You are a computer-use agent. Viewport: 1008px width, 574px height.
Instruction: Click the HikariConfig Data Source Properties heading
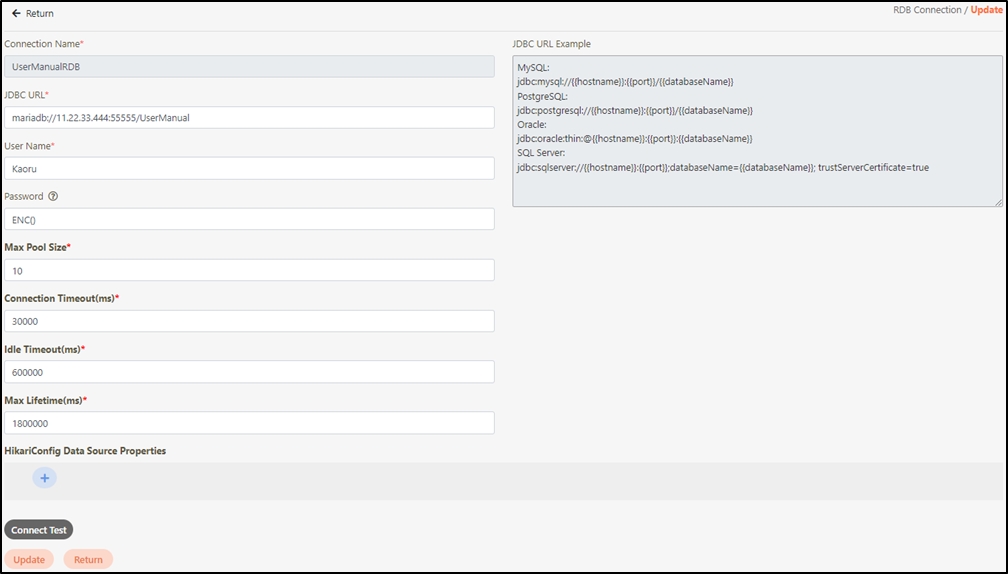(x=85, y=451)
